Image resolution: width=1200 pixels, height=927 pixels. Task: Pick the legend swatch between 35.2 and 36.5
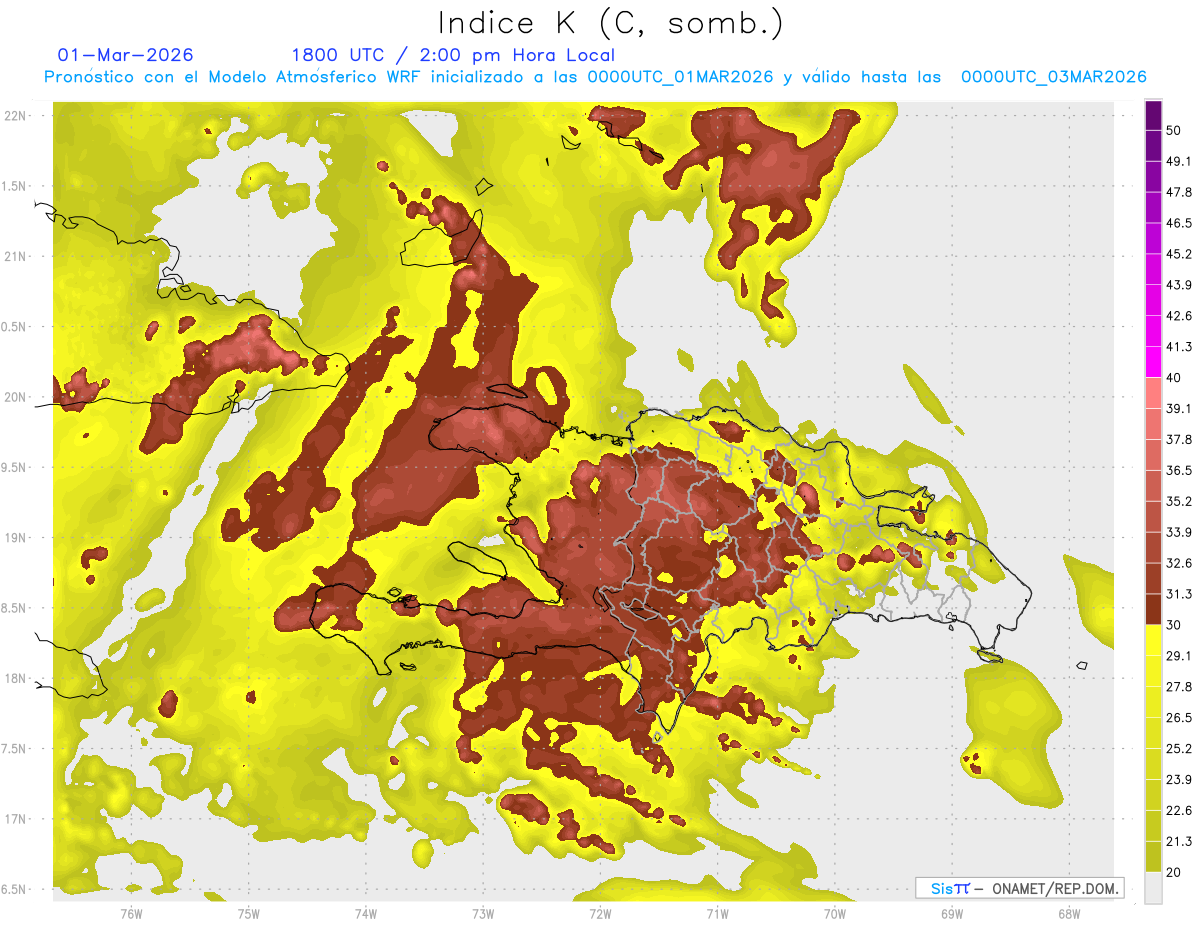pos(1154,486)
